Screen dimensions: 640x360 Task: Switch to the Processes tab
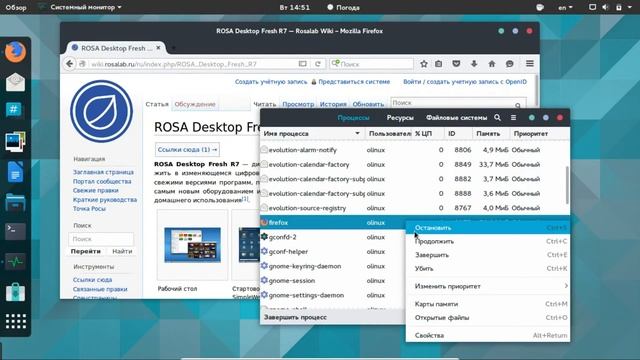(x=353, y=118)
